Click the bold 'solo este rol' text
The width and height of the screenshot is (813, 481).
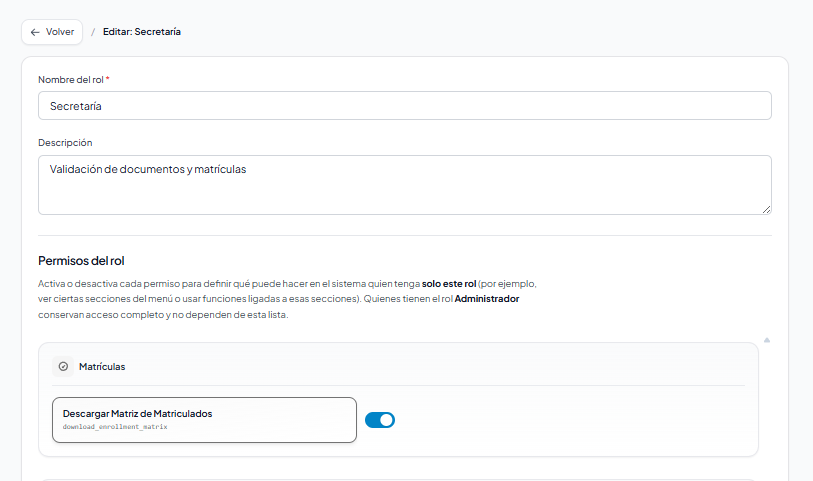(x=448, y=284)
